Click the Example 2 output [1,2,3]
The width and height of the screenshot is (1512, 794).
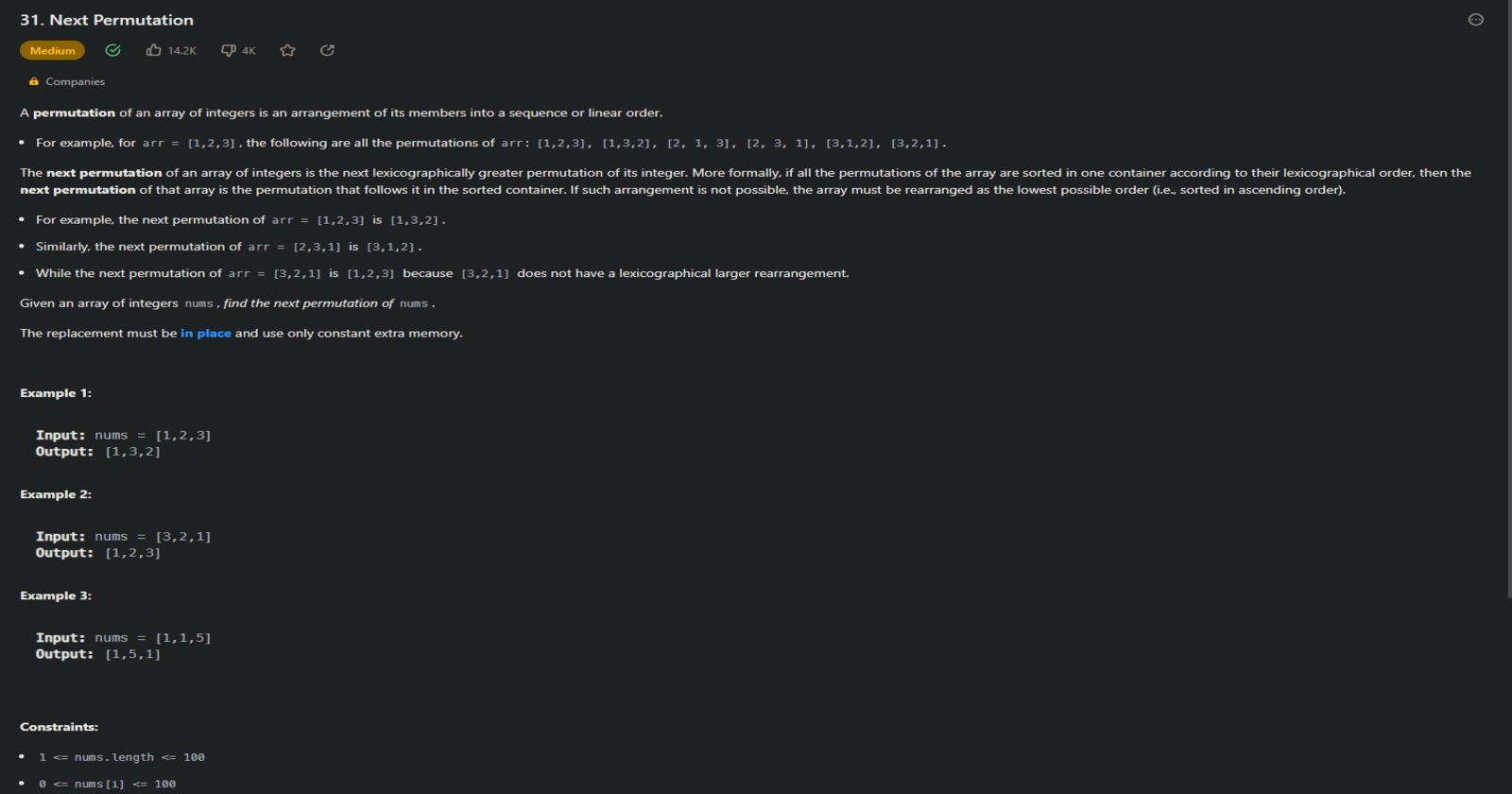(133, 553)
